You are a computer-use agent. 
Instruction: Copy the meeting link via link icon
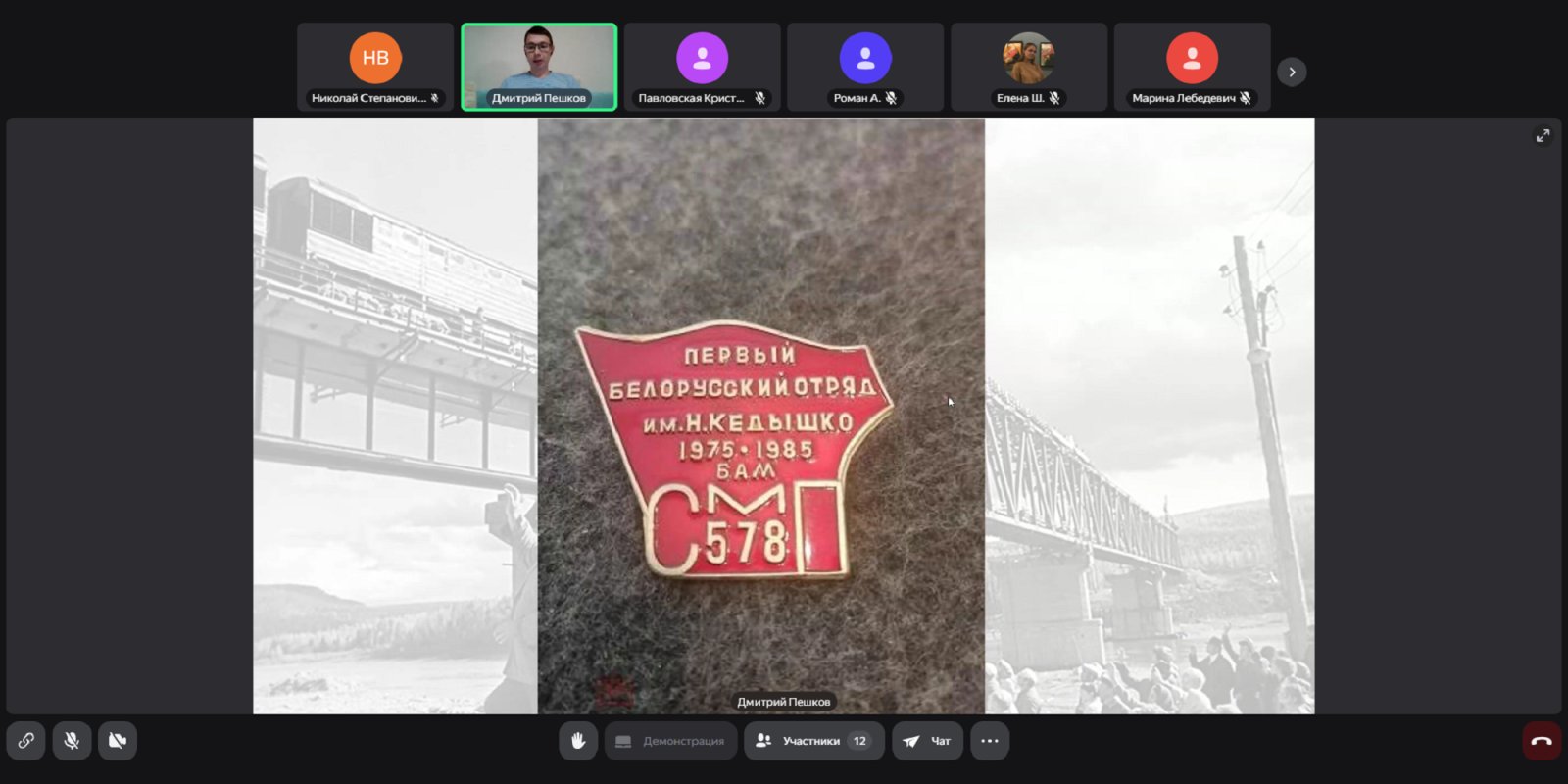coord(25,741)
